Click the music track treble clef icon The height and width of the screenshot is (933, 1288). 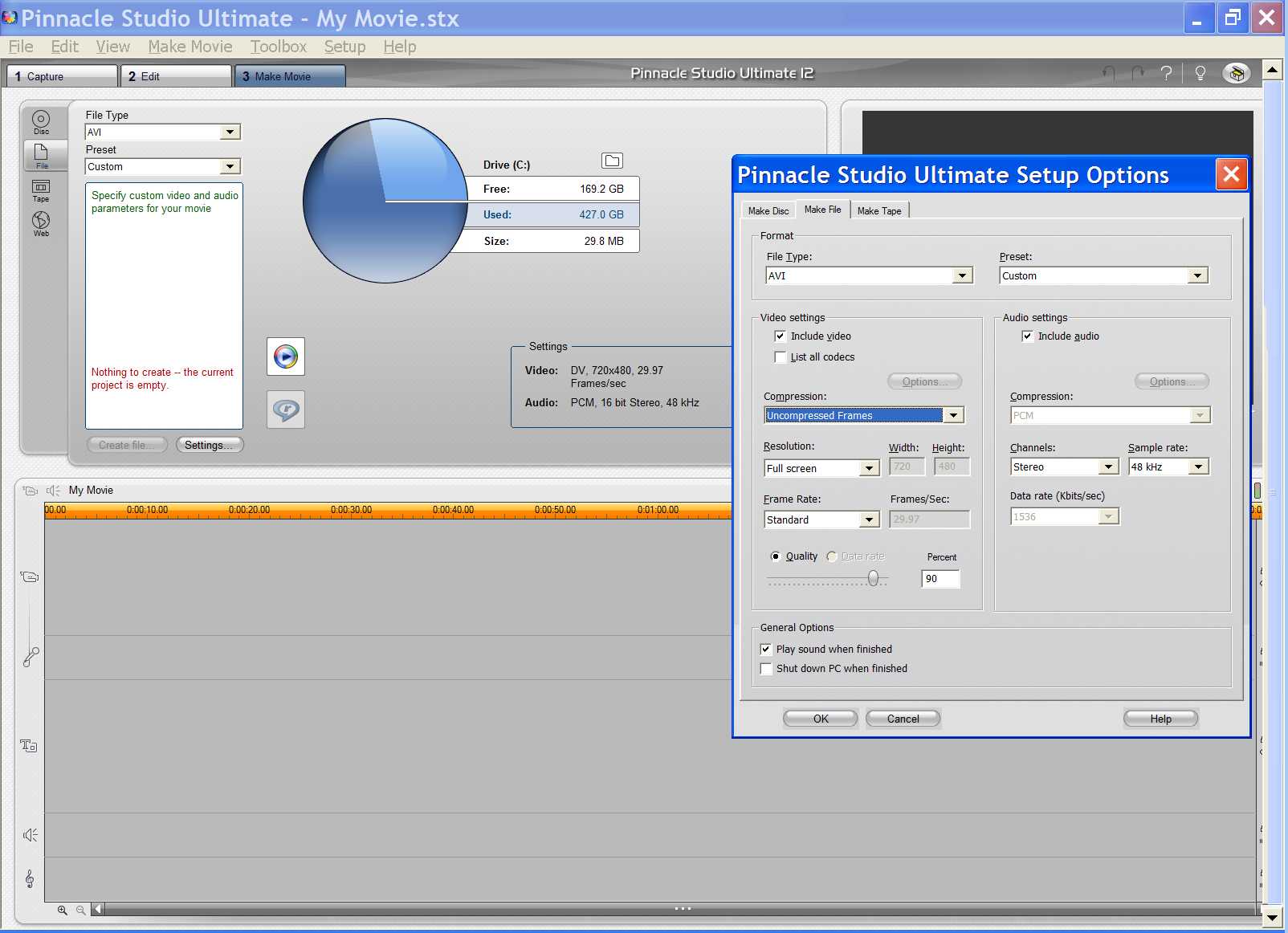[30, 879]
